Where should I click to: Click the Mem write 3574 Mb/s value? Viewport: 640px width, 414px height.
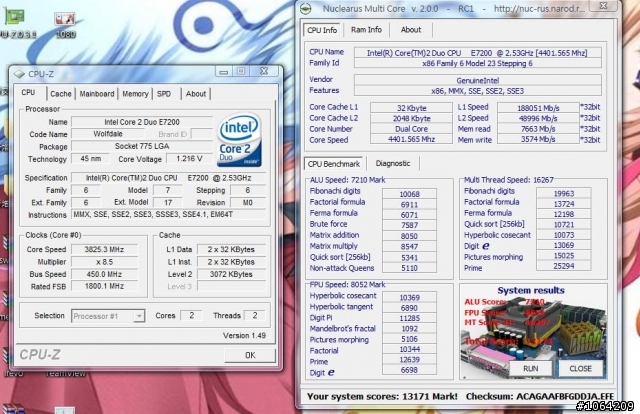tap(538, 139)
